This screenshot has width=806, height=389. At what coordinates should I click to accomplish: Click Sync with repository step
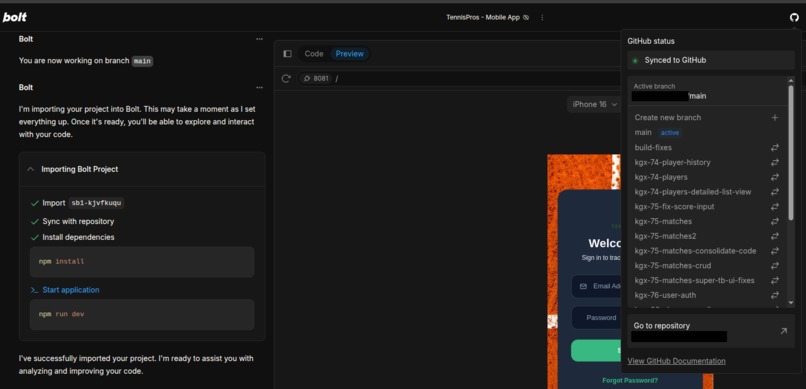coord(78,221)
